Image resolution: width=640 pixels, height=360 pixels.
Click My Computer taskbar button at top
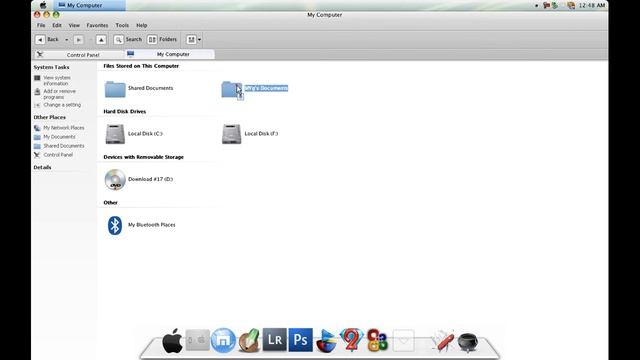(x=89, y=5)
